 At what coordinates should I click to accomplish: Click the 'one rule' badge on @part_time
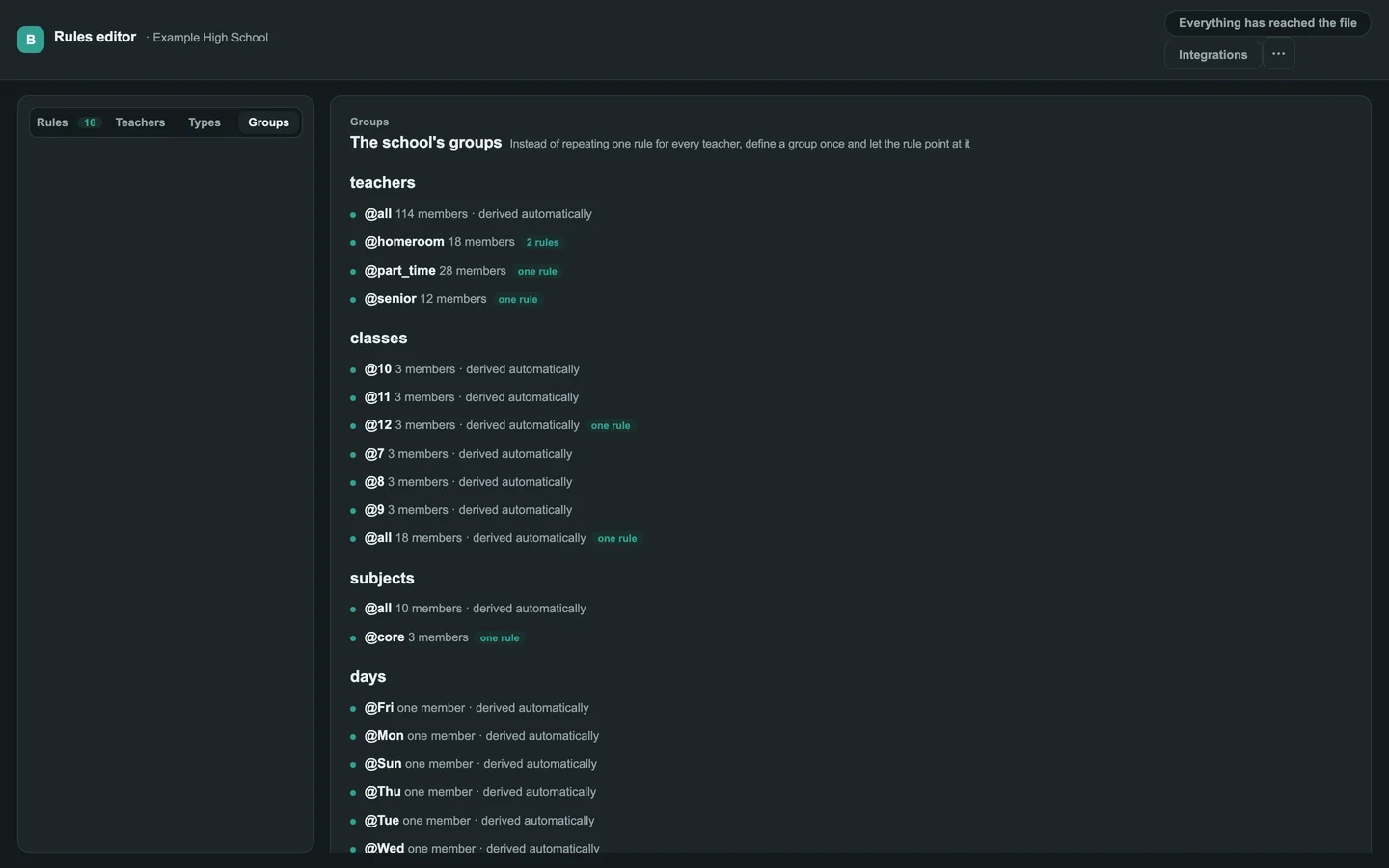click(x=537, y=272)
